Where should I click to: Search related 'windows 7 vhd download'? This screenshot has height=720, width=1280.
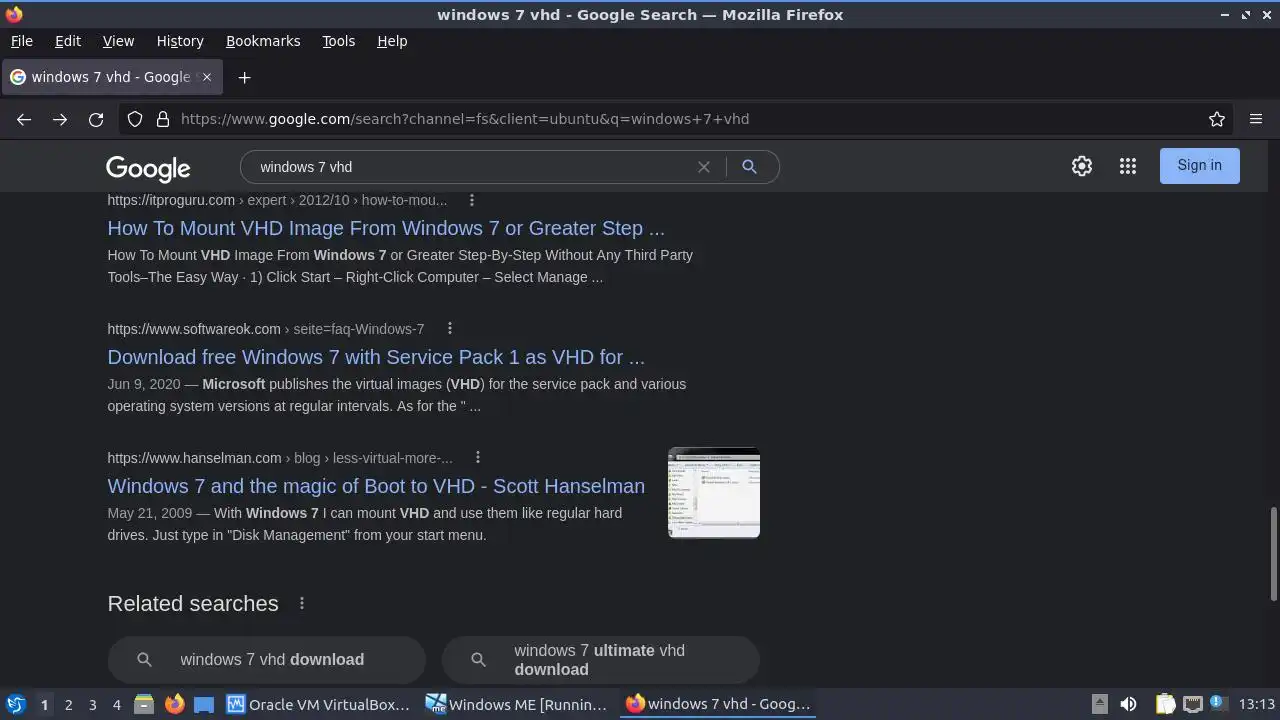[267, 659]
